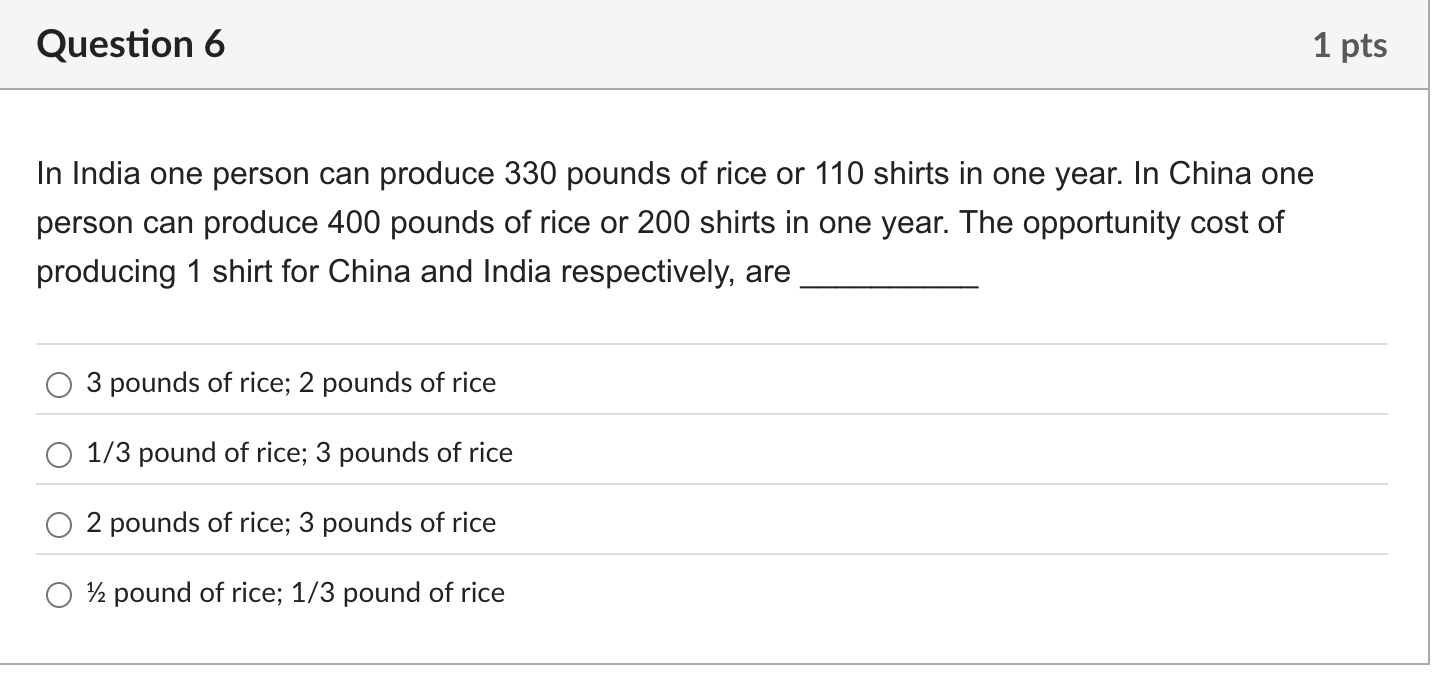The height and width of the screenshot is (674, 1438).
Task: Click the label text of the first answer
Action: click(290, 383)
